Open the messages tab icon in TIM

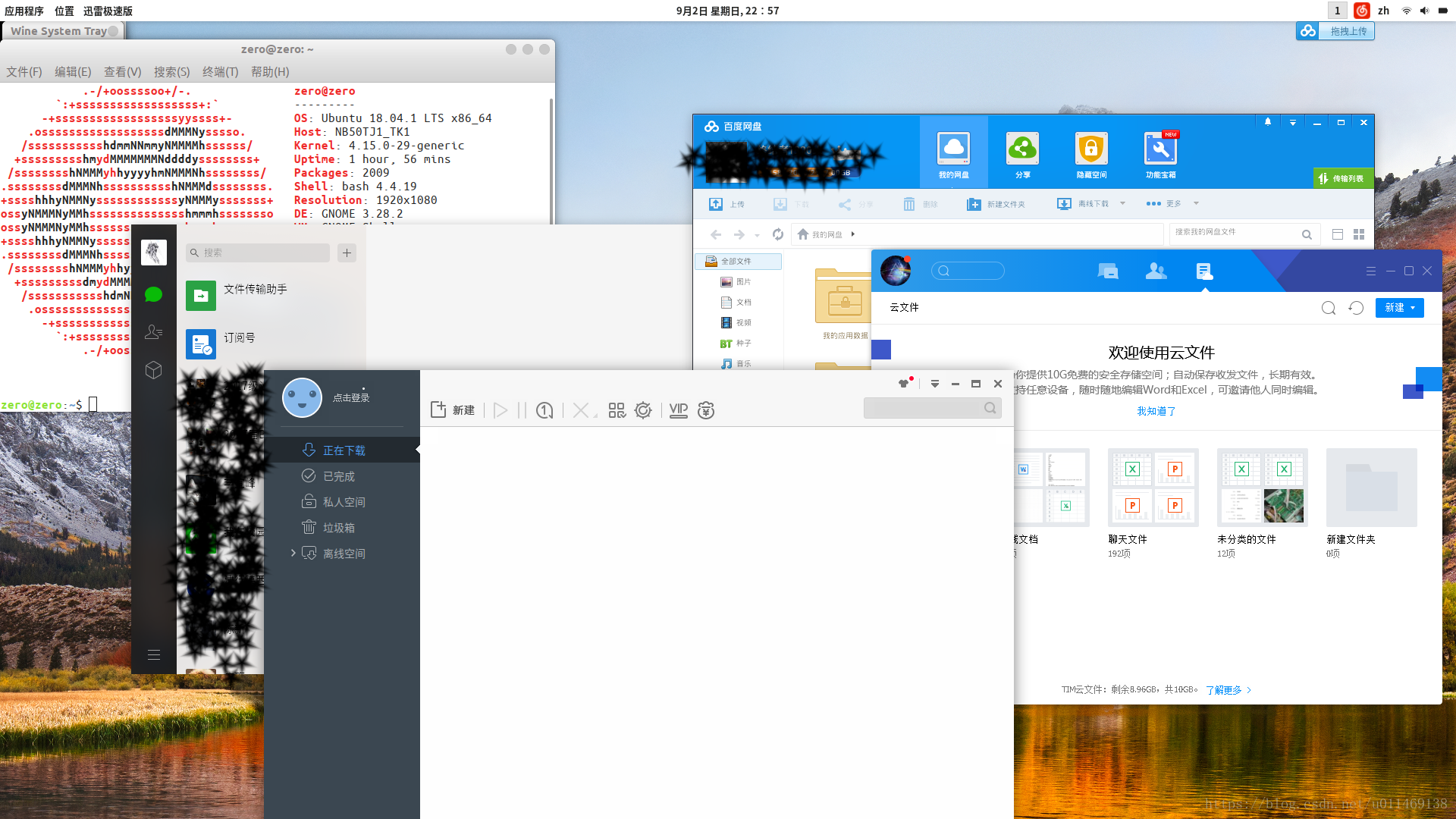(x=1108, y=271)
